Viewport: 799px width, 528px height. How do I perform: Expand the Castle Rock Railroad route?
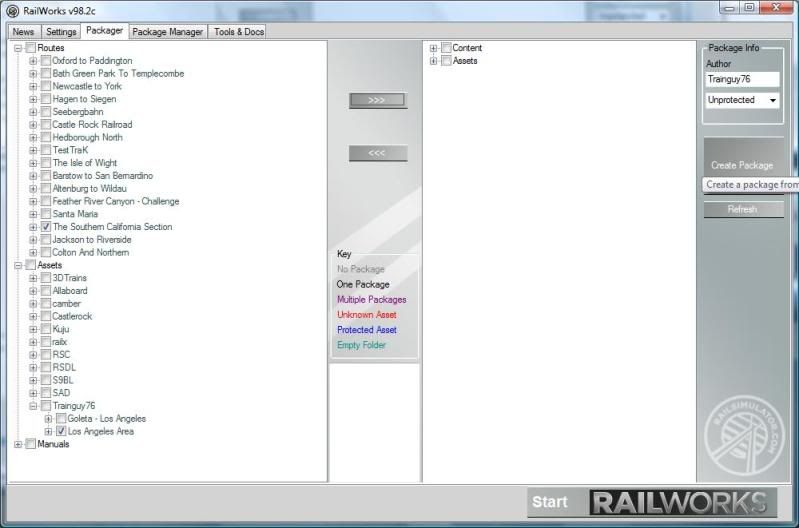coord(33,125)
